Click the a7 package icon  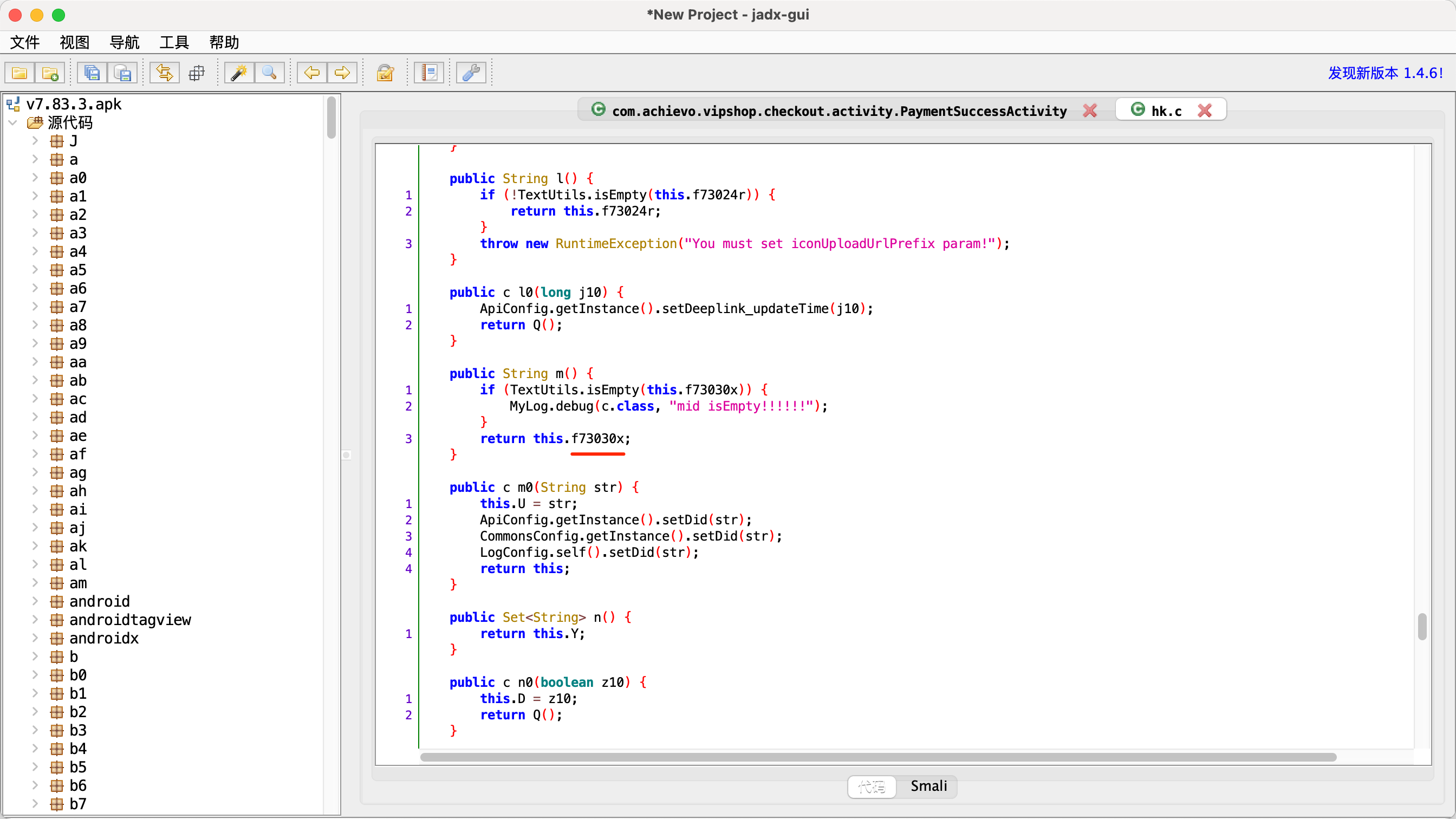coord(56,307)
